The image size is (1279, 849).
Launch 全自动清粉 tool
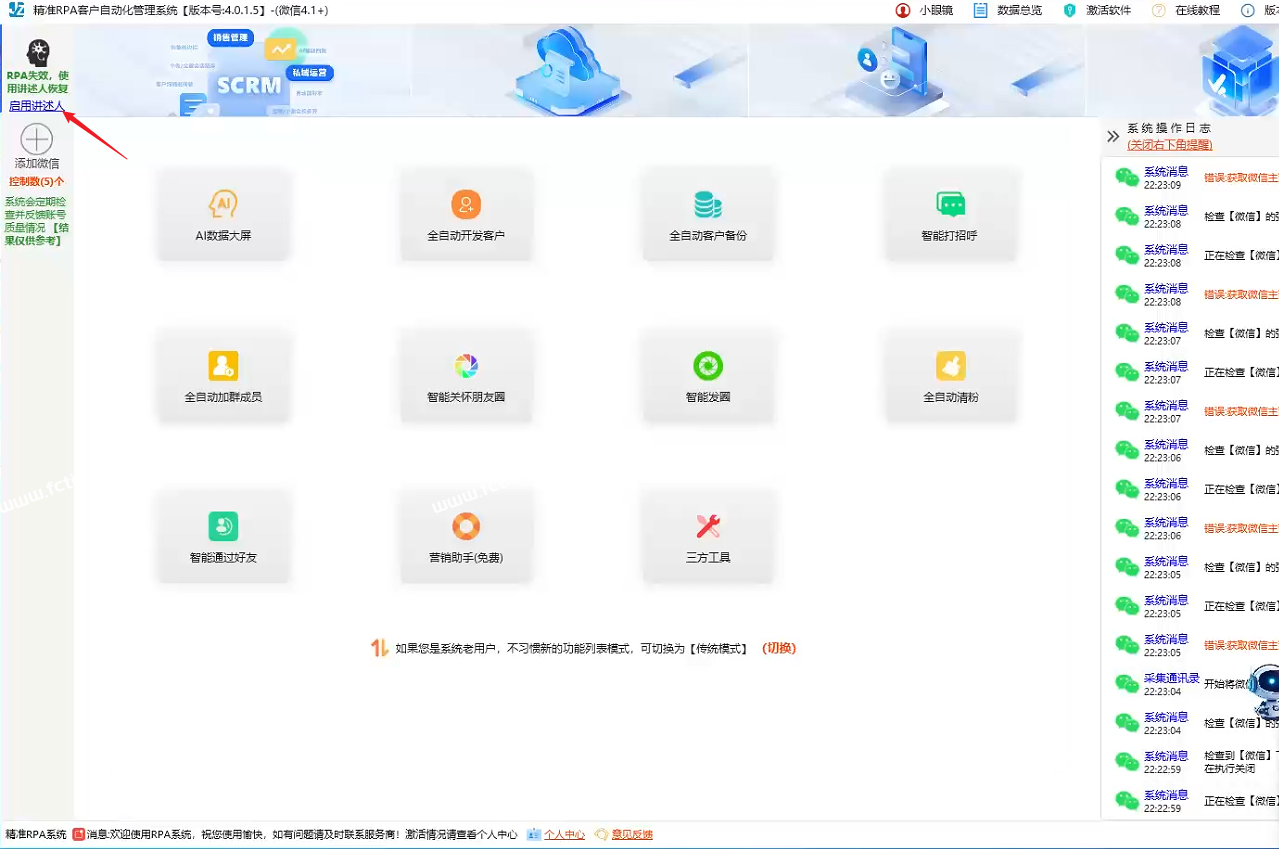(x=950, y=376)
